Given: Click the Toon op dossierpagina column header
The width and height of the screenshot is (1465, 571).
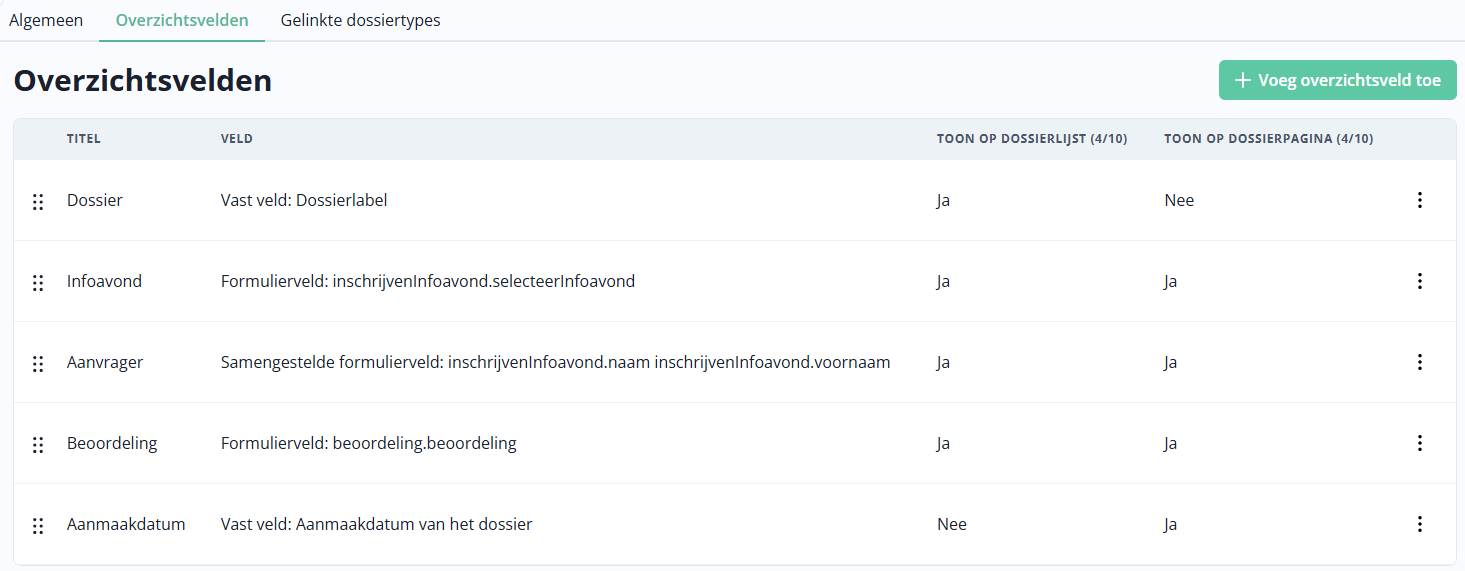Looking at the screenshot, I should (1268, 139).
